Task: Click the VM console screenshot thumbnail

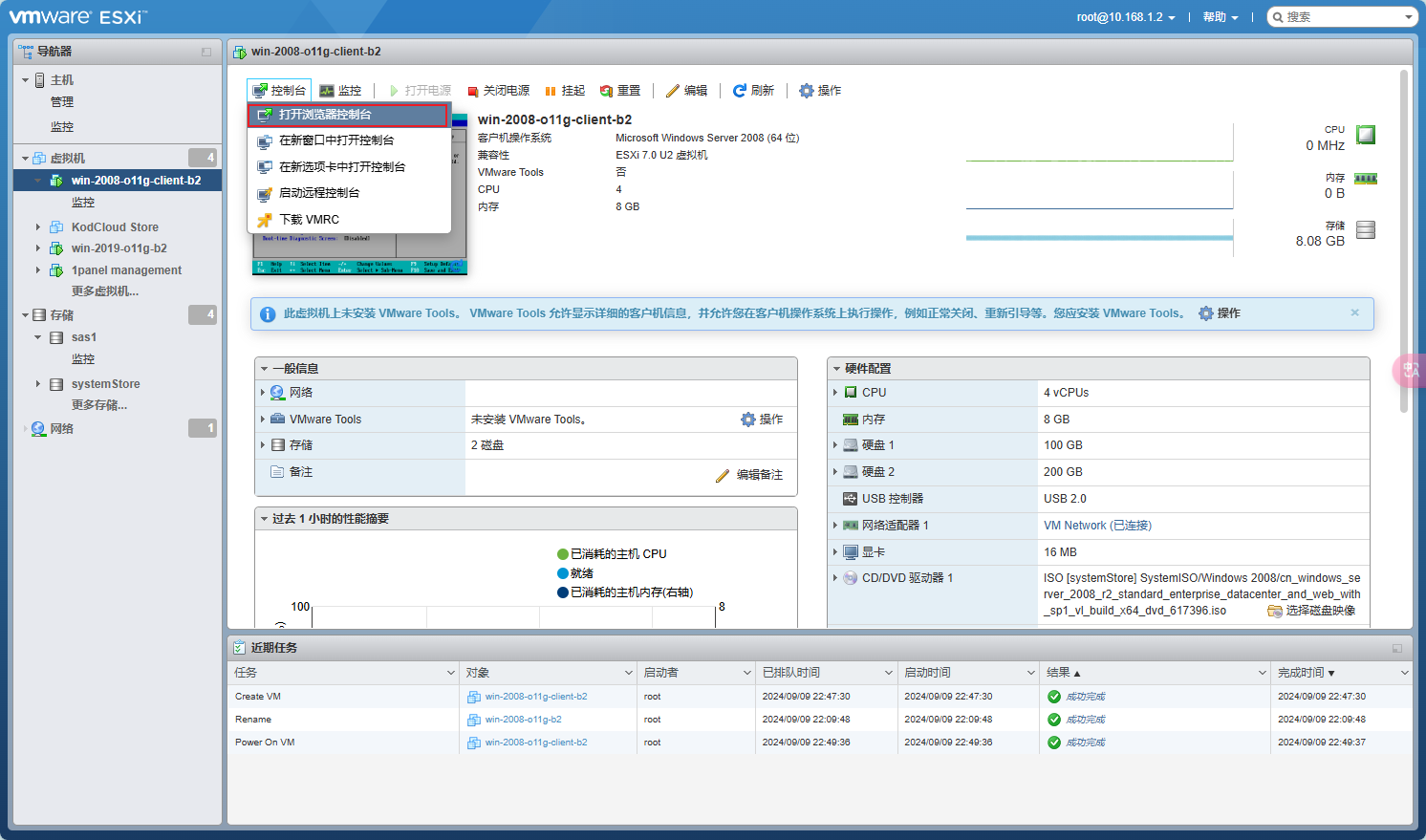Action: (359, 195)
